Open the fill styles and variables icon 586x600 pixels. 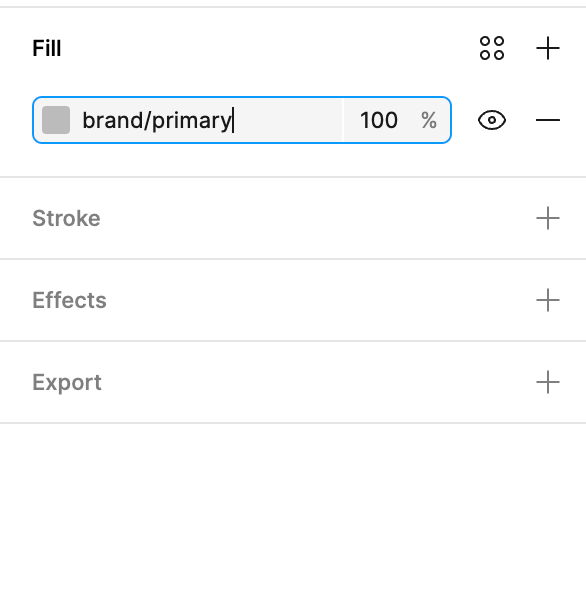pos(492,48)
